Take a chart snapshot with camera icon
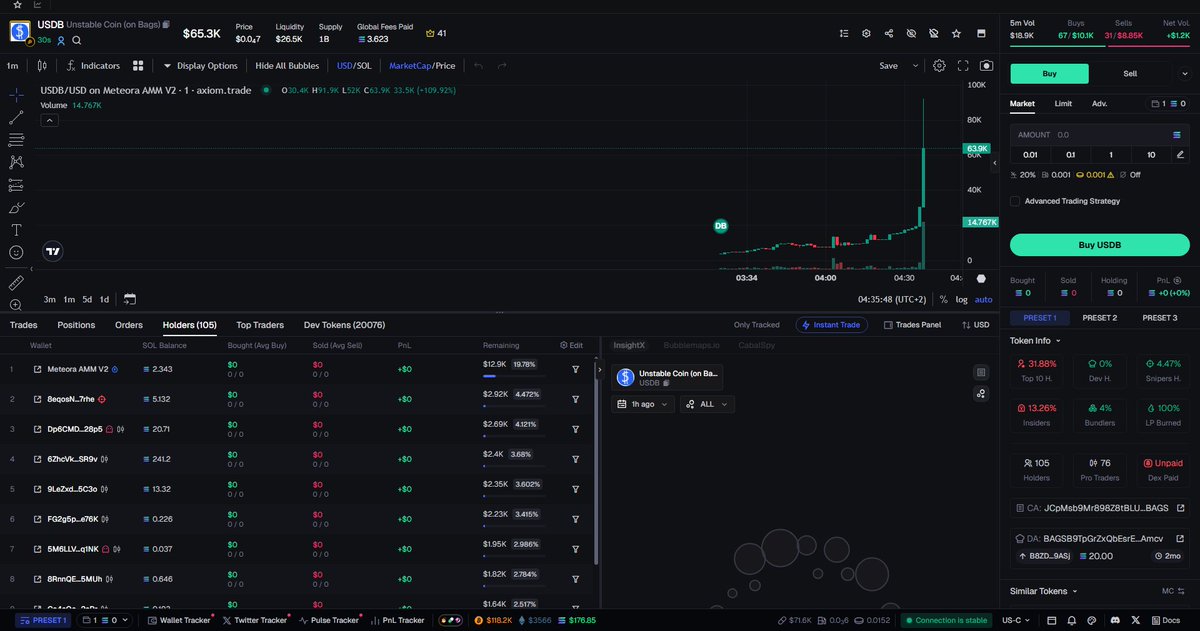Viewport: 1200px width, 631px height. point(987,66)
